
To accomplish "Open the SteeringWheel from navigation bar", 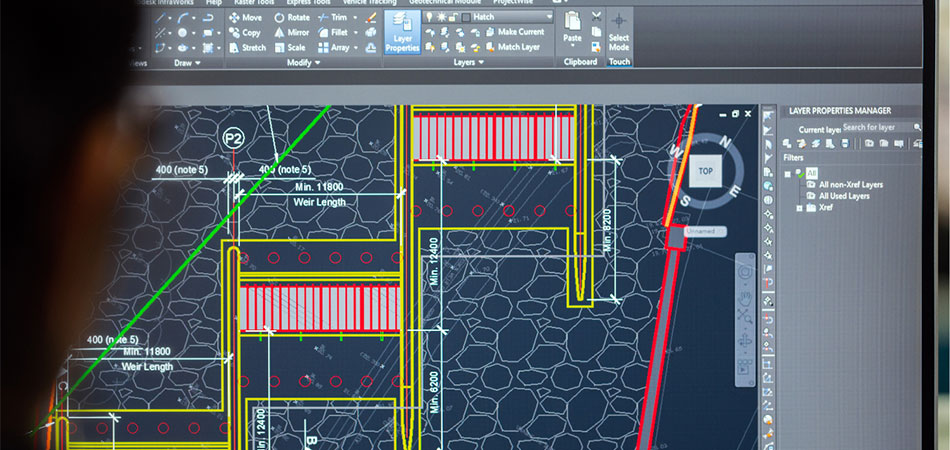I will coord(745,271).
